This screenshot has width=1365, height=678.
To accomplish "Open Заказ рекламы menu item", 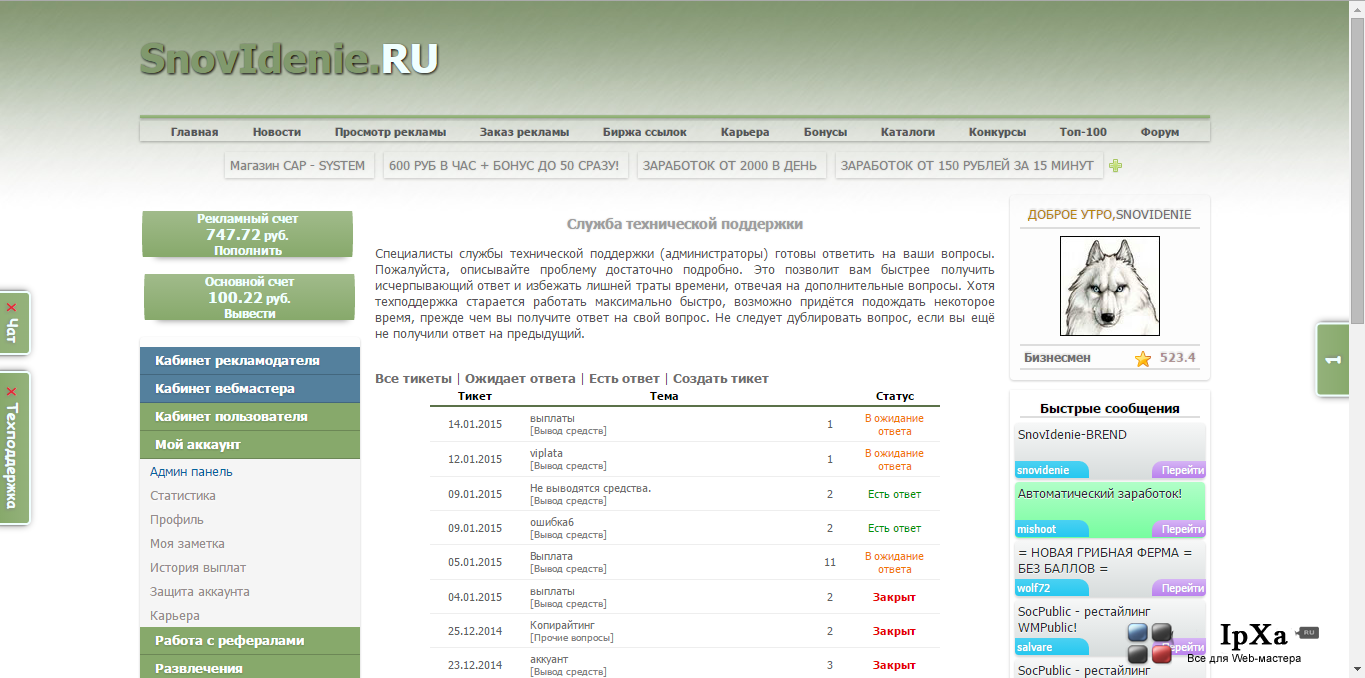I will click(x=524, y=132).
